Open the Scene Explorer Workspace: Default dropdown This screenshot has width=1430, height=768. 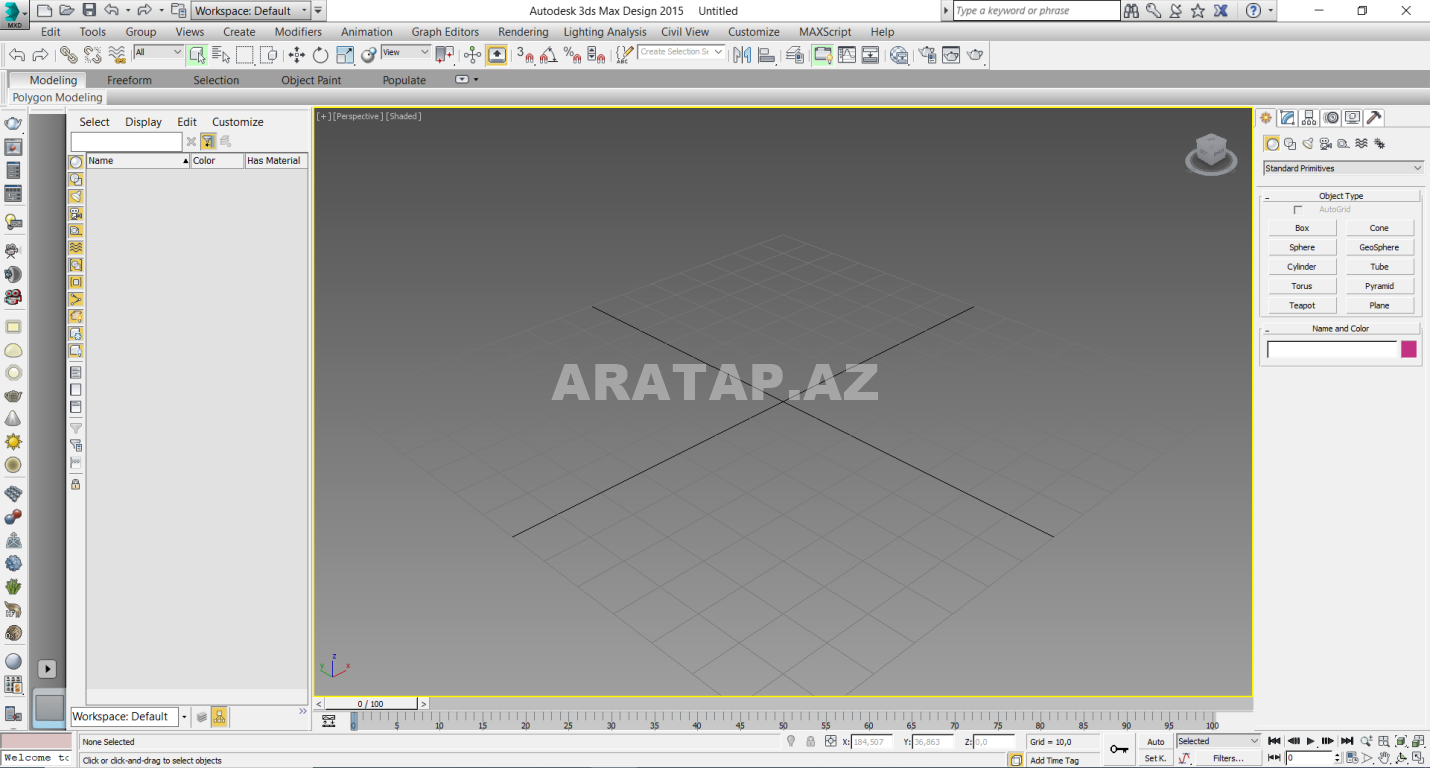coord(129,717)
